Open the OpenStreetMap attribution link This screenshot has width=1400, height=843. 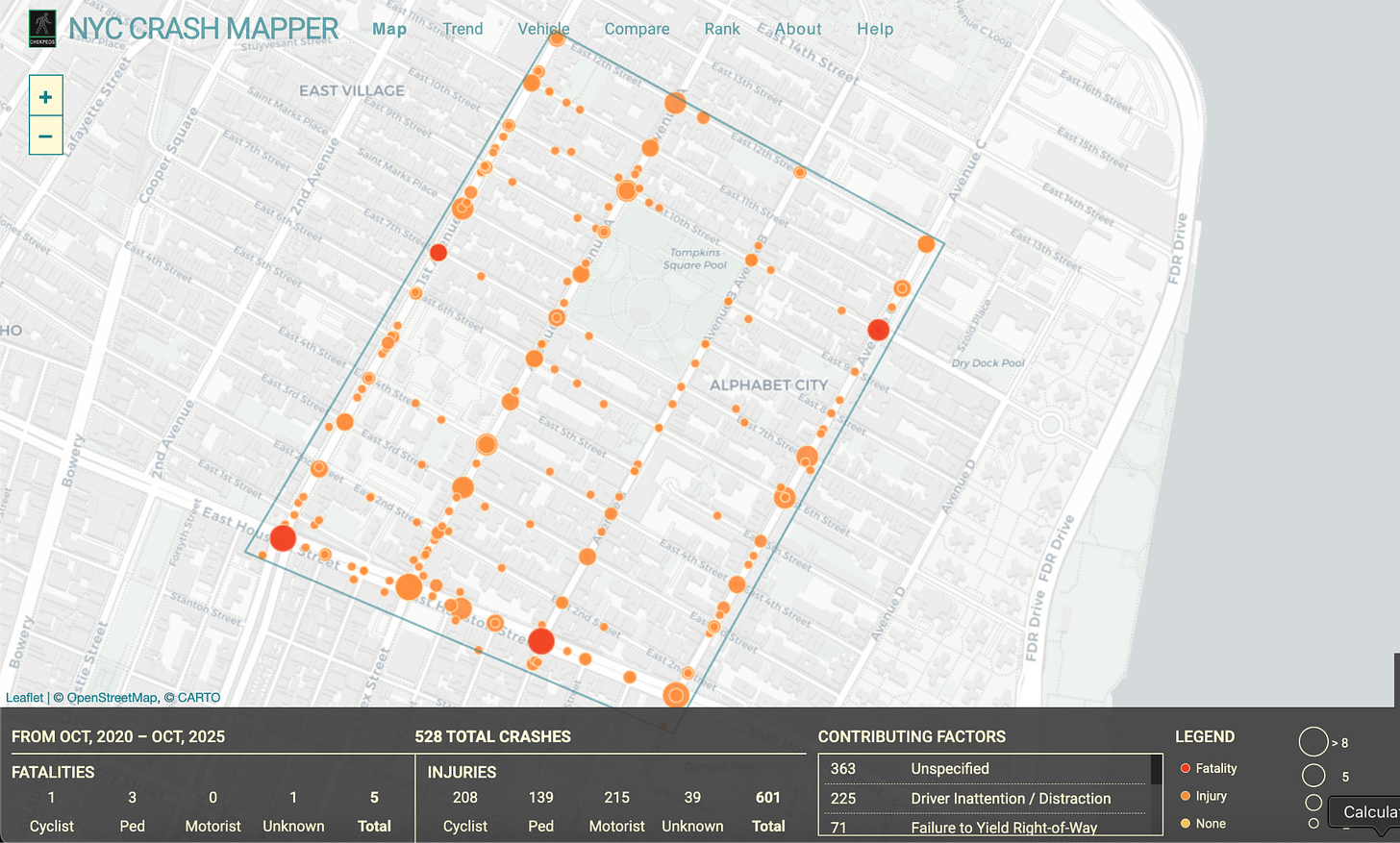pos(112,698)
